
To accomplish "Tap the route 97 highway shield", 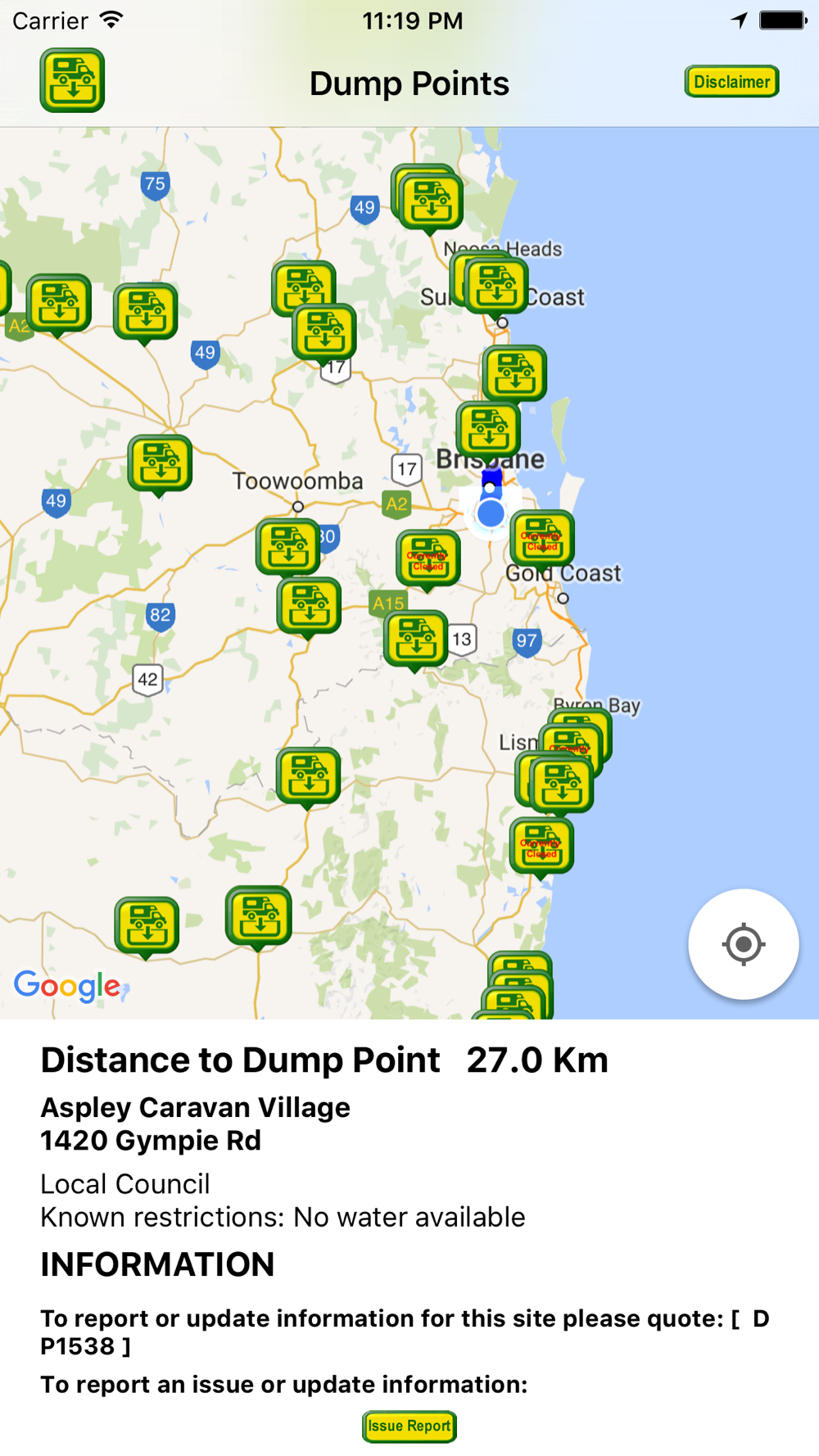I will click(527, 641).
